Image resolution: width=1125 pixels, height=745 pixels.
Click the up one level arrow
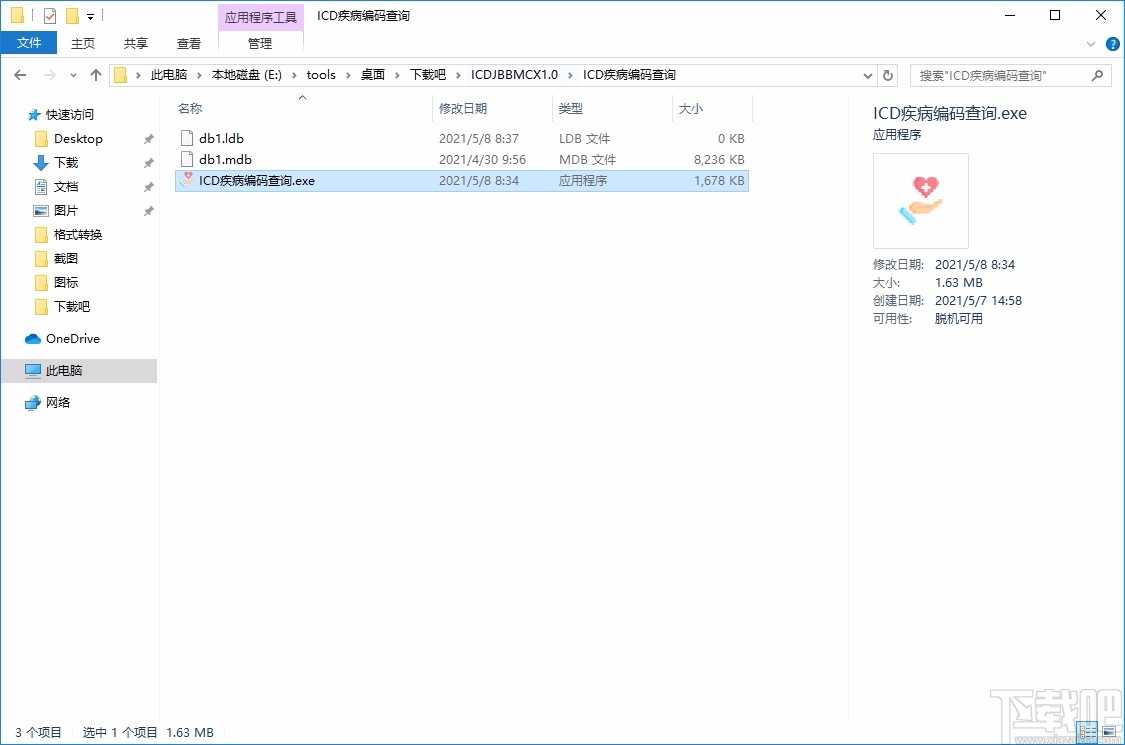[95, 74]
